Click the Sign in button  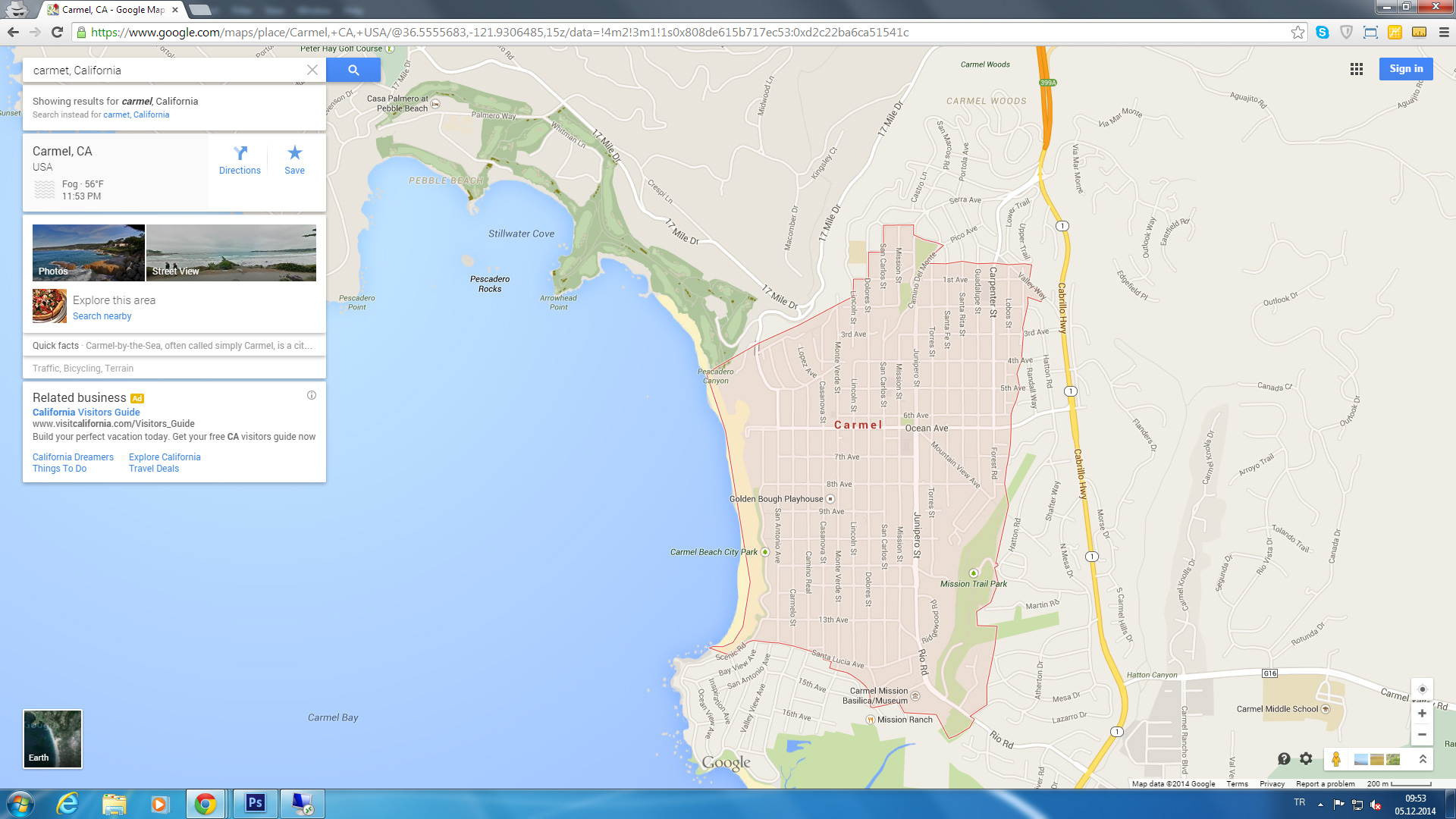pos(1405,69)
